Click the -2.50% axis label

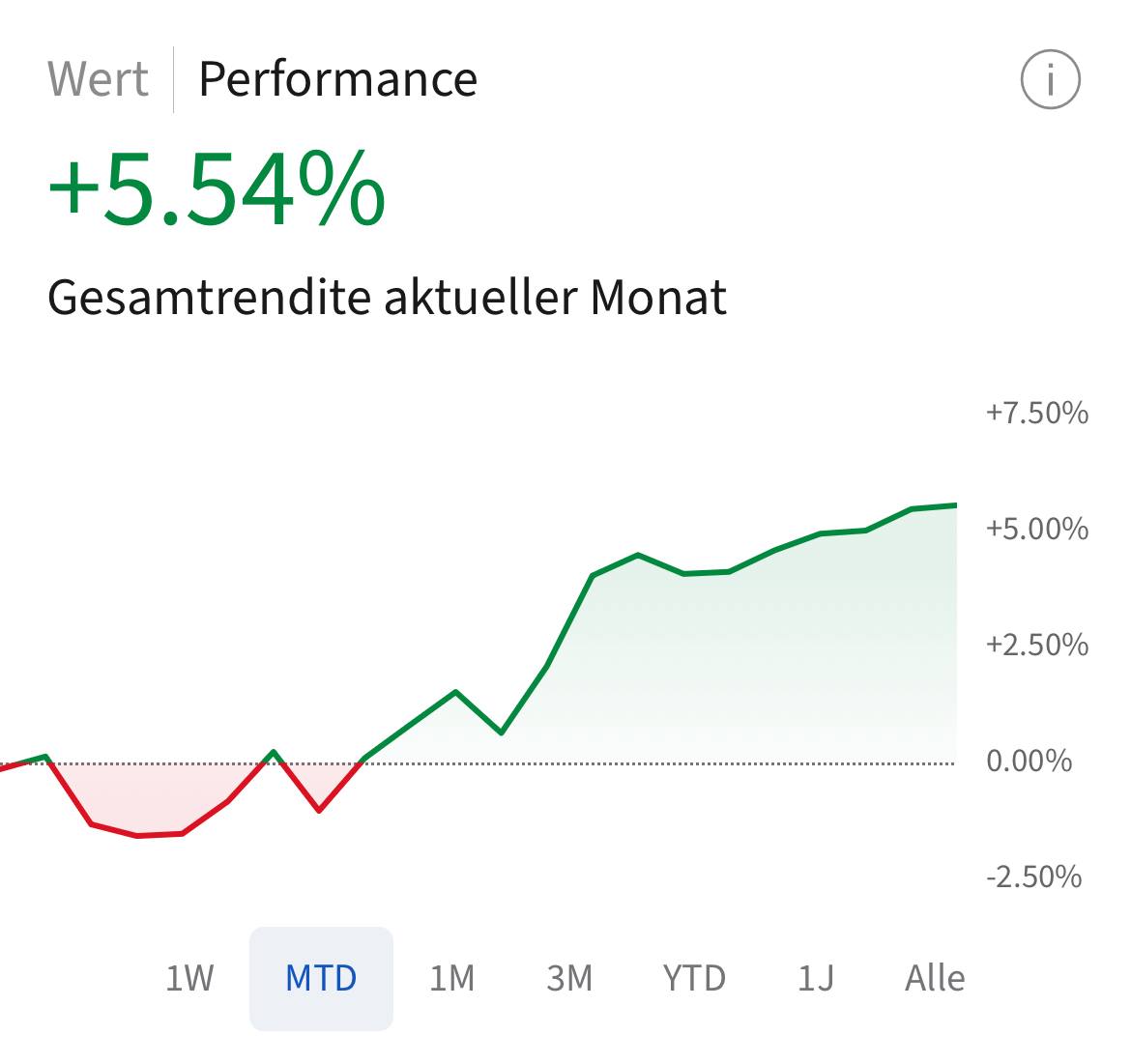coord(1033,877)
